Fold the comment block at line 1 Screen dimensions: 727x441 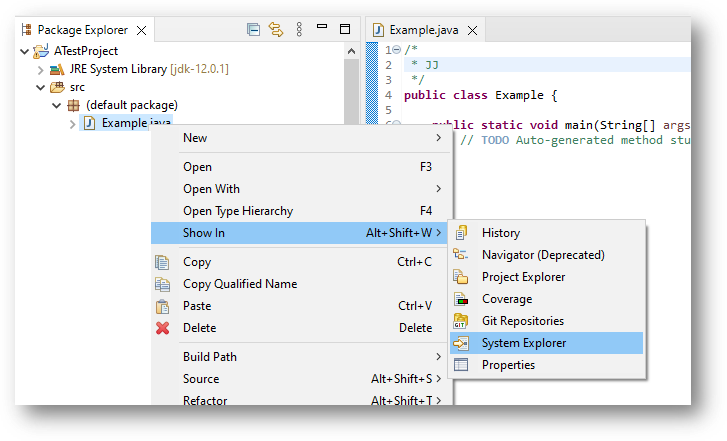pos(397,51)
